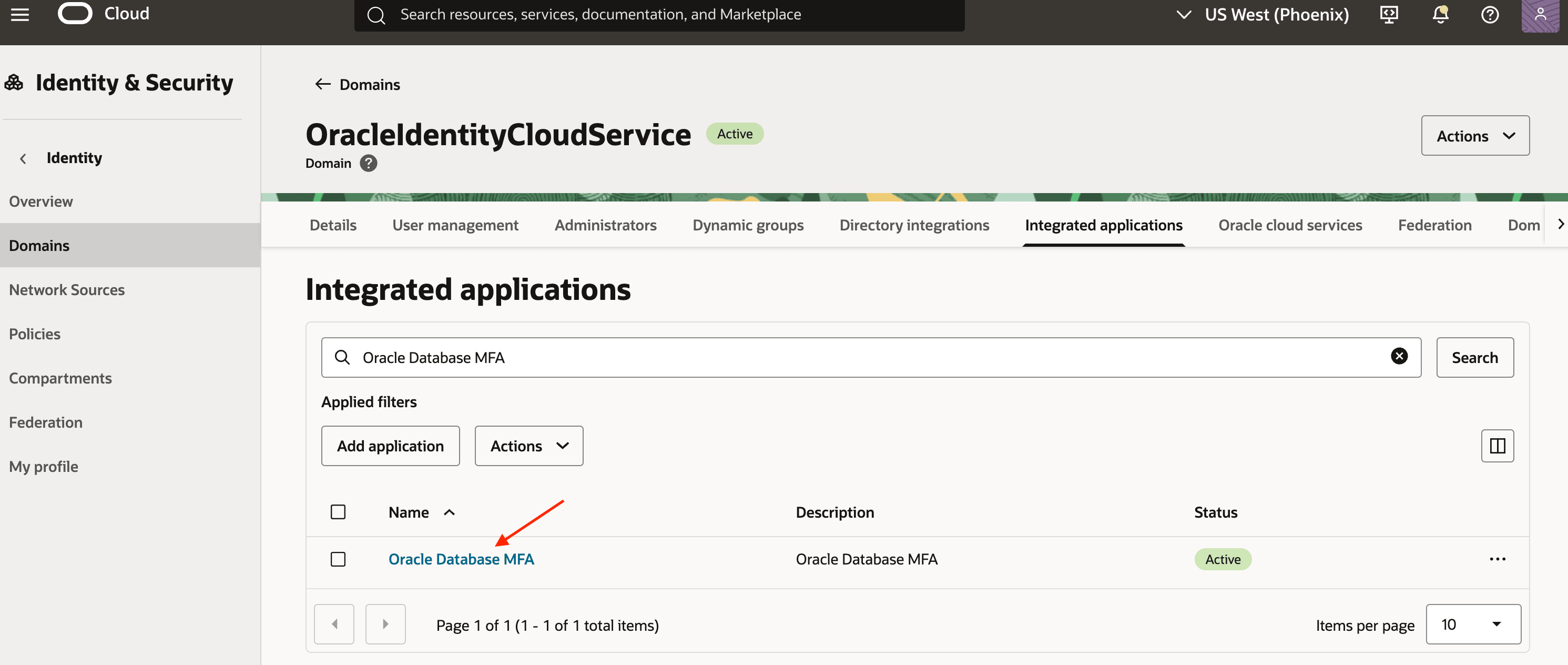Check the Oracle Database MFA row checkbox
This screenshot has height=665, width=1568.
(338, 558)
